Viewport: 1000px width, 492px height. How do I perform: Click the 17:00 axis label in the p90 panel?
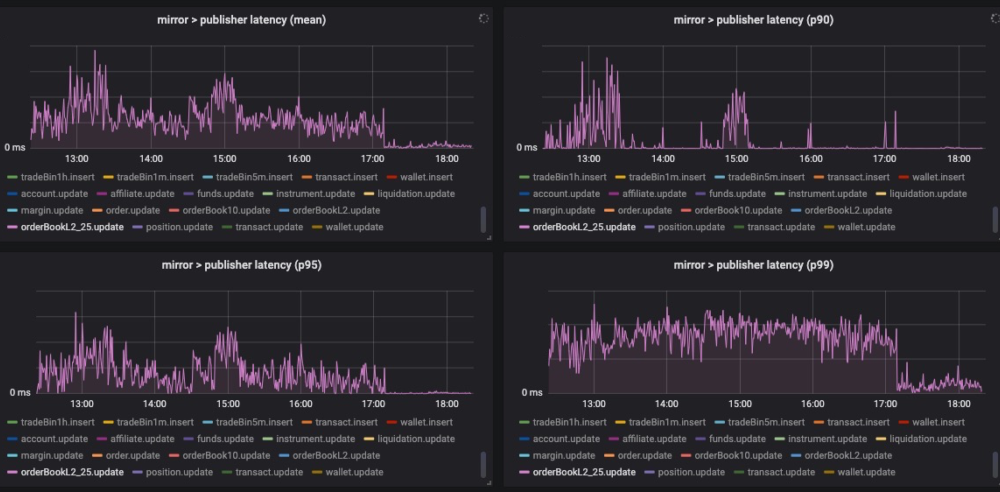(884, 158)
